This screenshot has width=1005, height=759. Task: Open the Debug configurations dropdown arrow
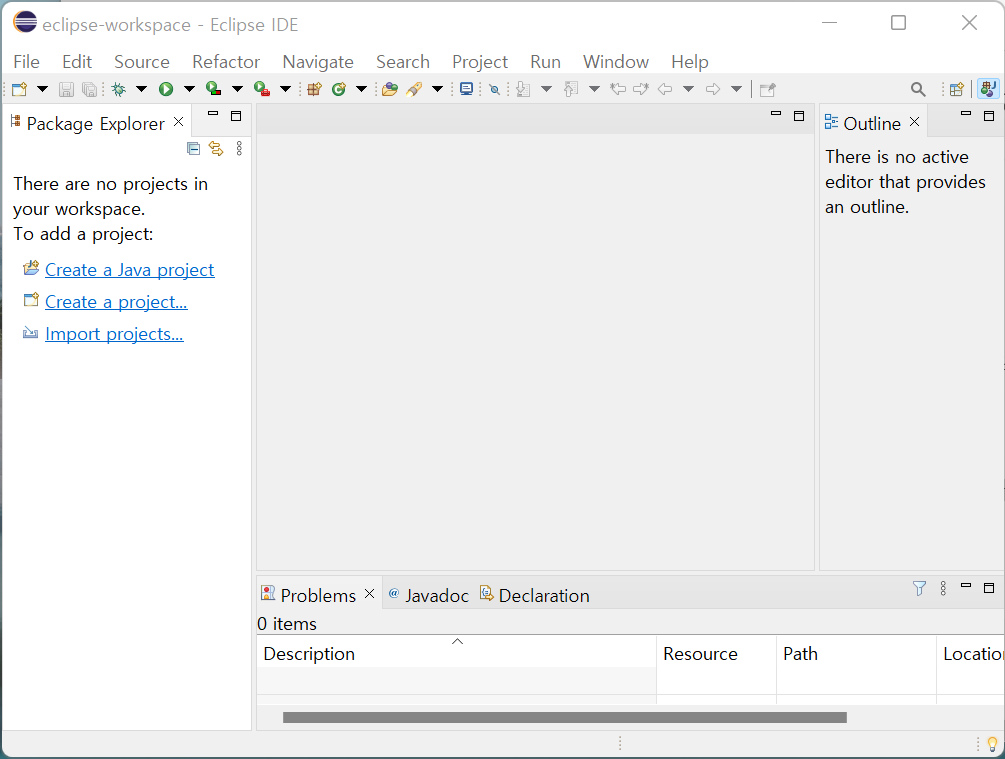tap(141, 89)
